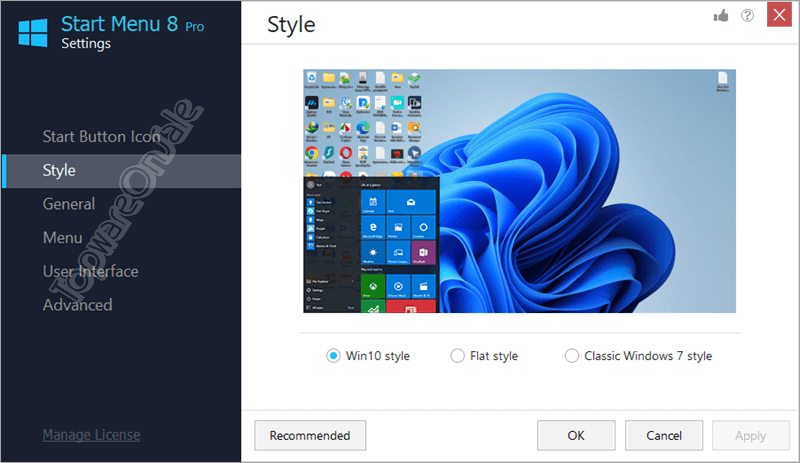
Task: Click the thumbs-up like icon
Action: (x=721, y=16)
